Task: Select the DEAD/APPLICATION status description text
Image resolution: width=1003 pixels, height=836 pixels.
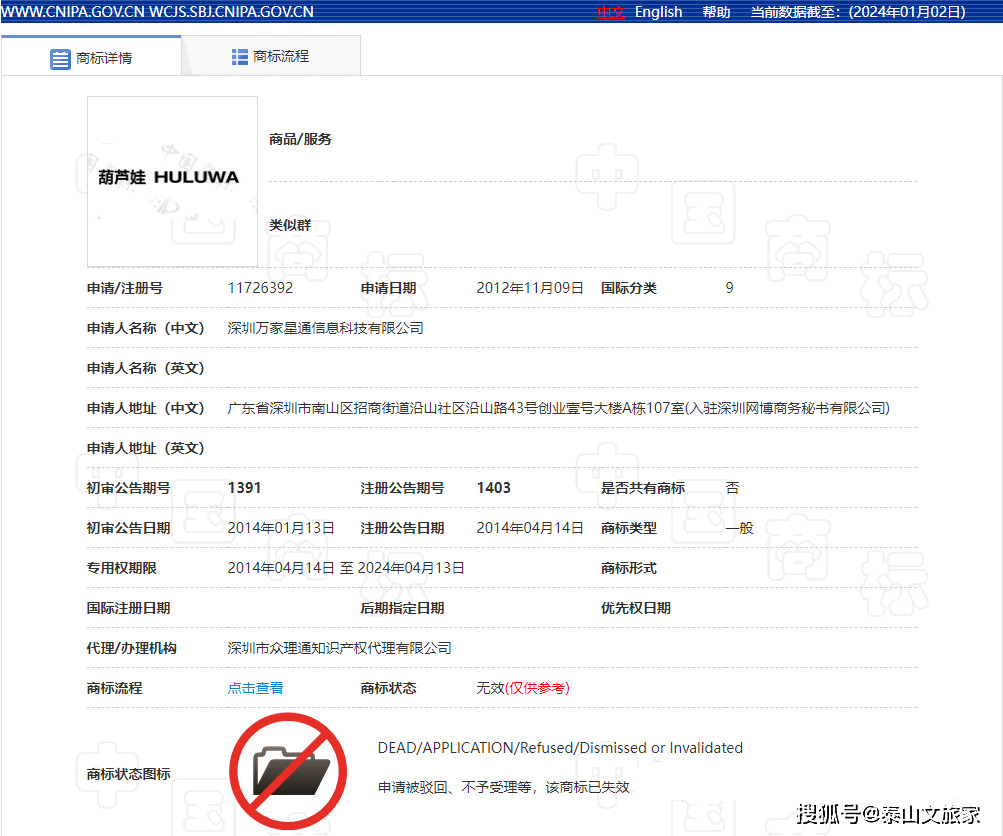Action: [560, 748]
